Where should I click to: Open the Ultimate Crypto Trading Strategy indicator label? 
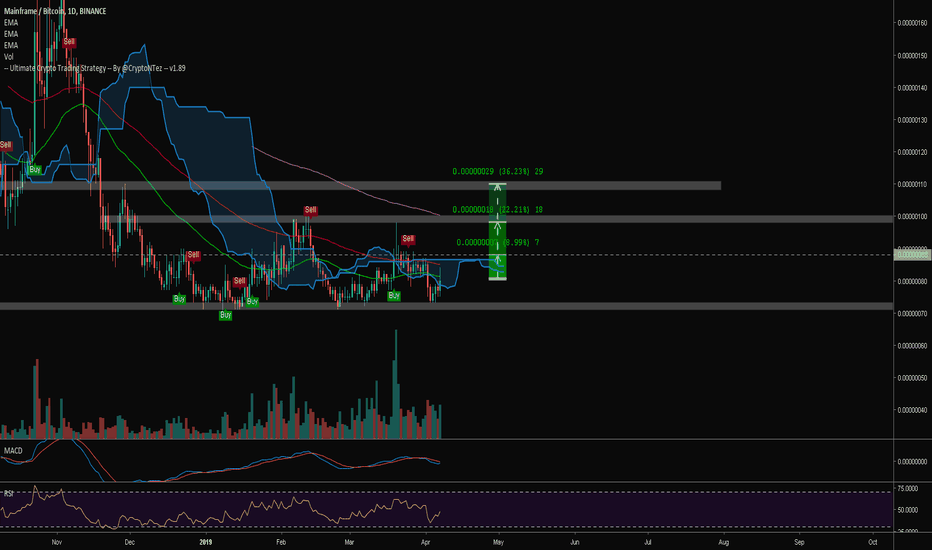point(95,68)
